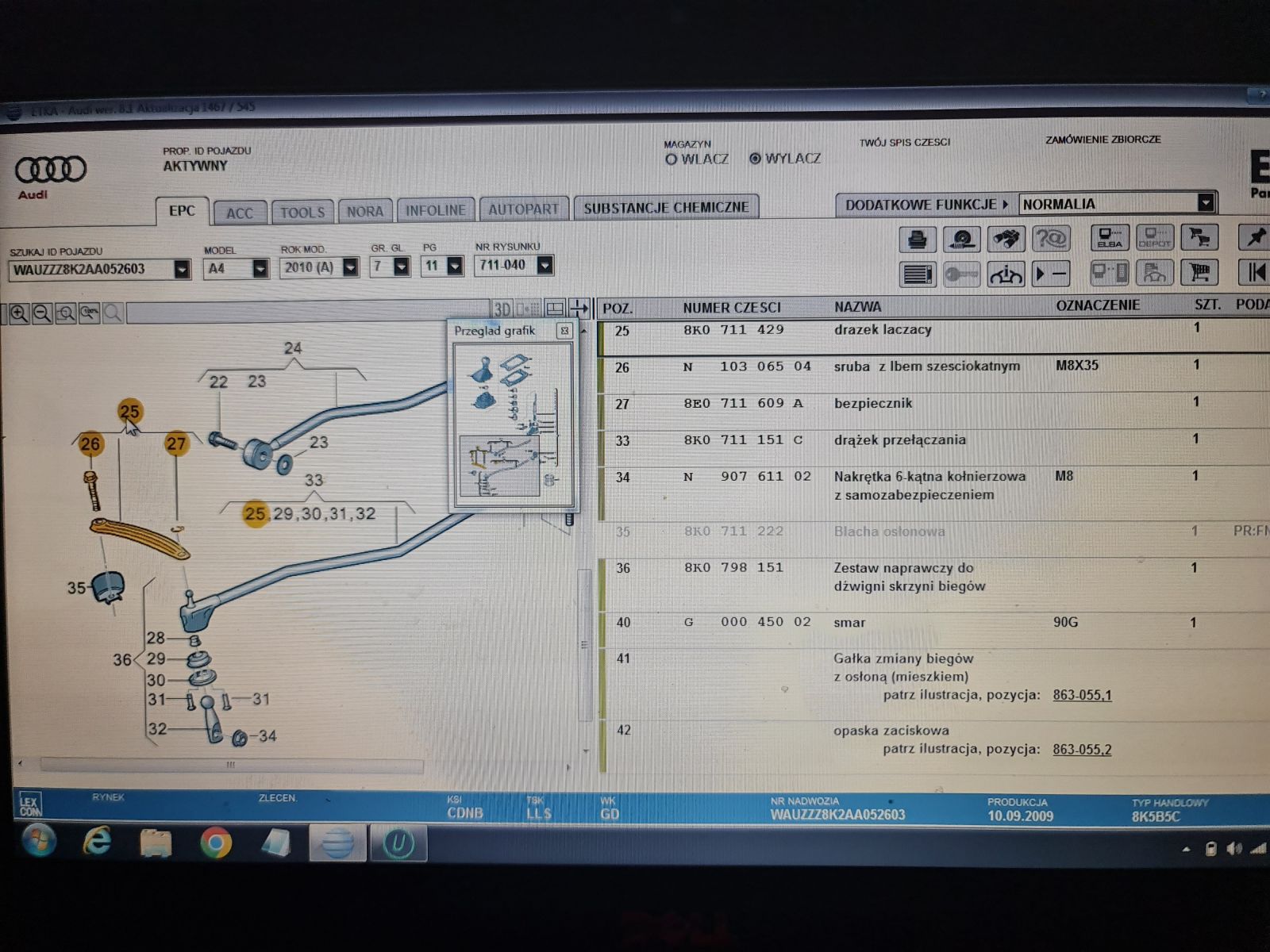Click DODATKOWE FUNKCJE button
Viewport: 1270px width, 952px height.
click(926, 205)
